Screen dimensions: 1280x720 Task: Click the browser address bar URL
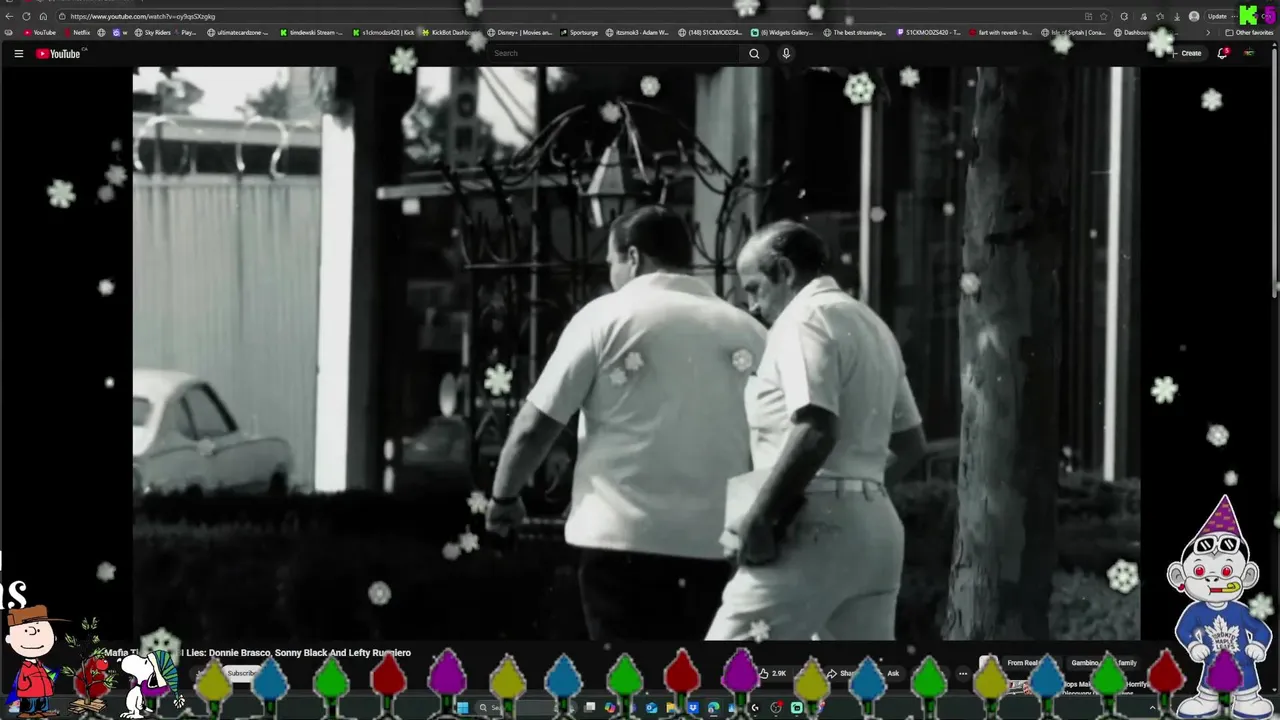pos(142,16)
